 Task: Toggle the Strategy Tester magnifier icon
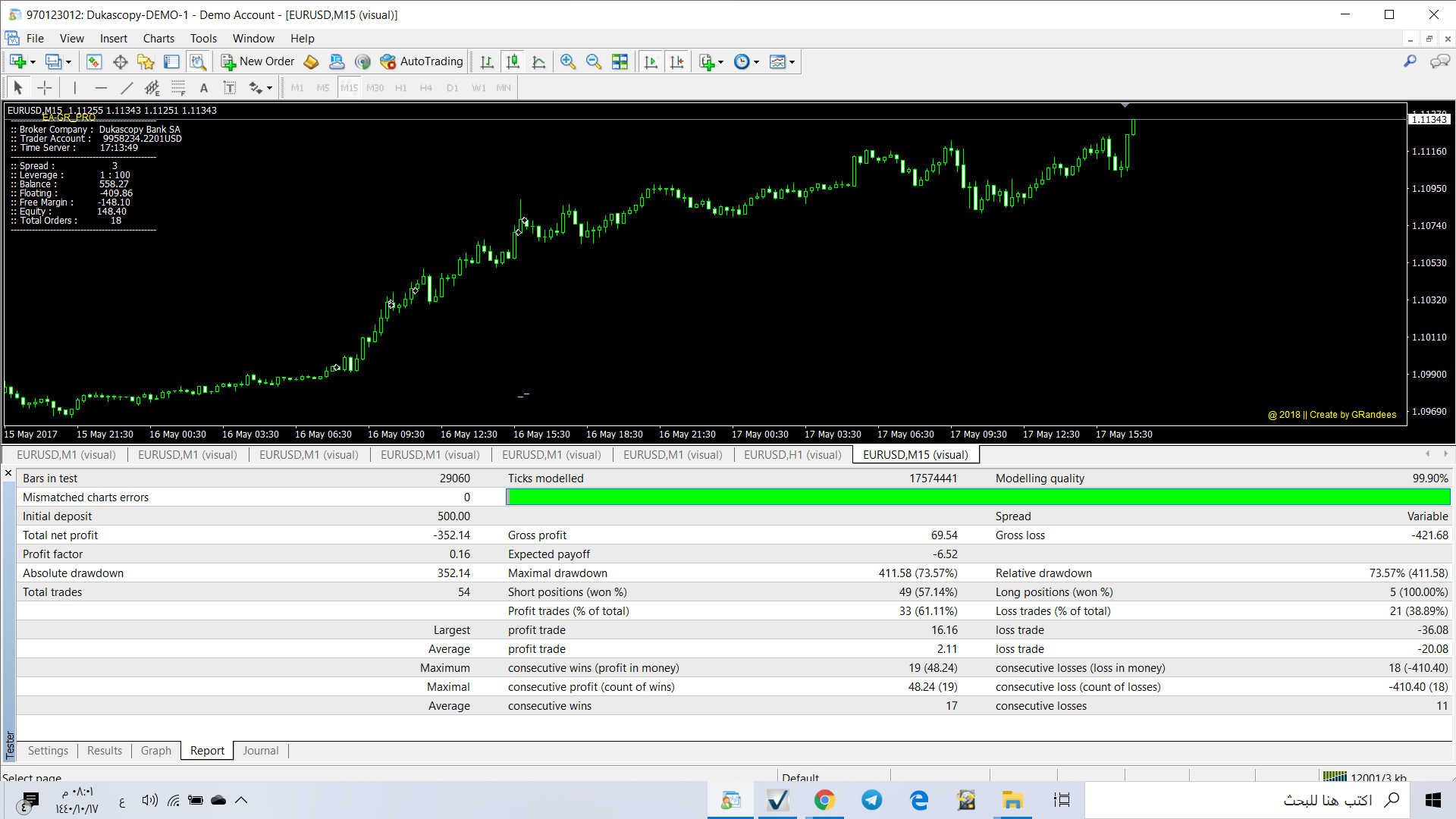click(197, 61)
